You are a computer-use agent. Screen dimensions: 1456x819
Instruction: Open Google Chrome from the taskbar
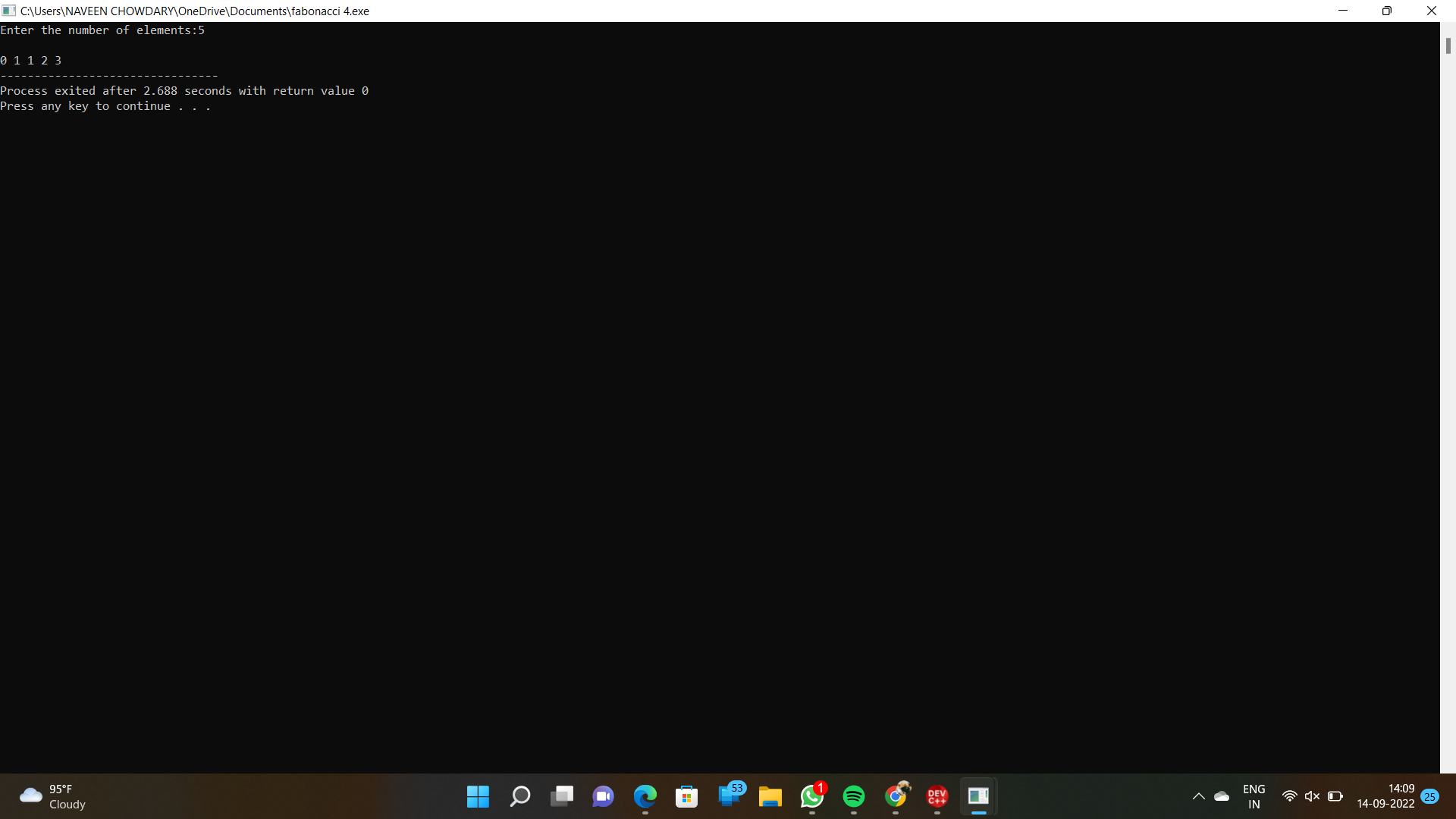[x=896, y=796]
